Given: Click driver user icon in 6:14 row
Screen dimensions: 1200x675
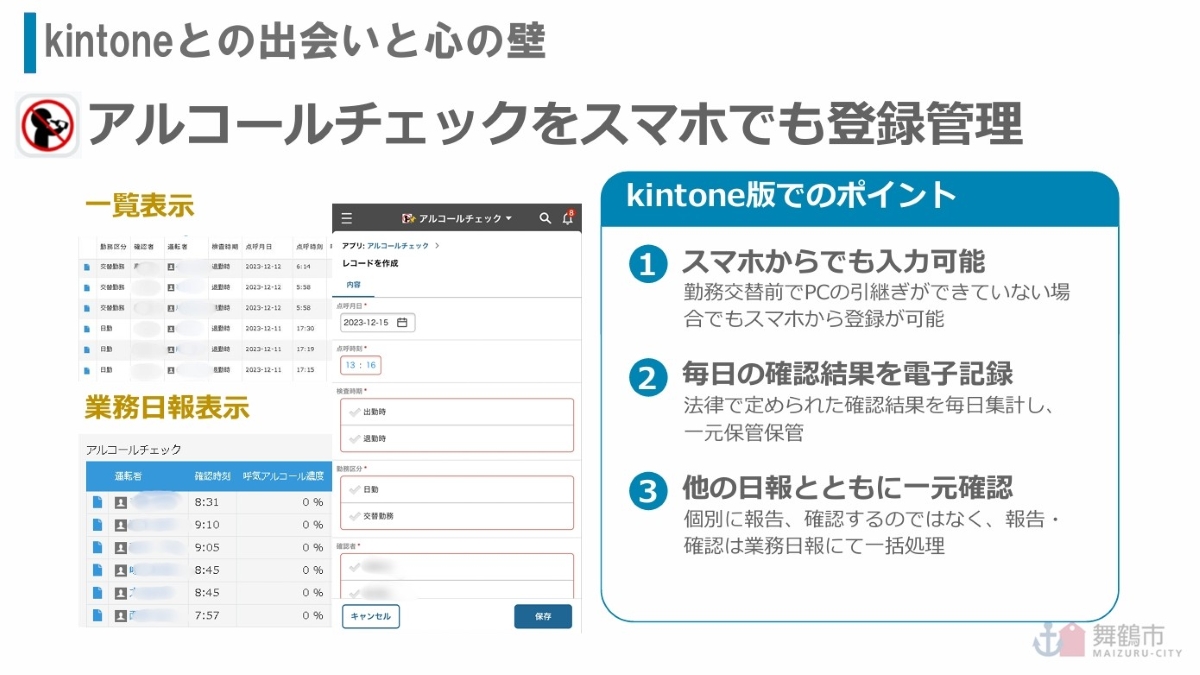Looking at the screenshot, I should click(172, 266).
